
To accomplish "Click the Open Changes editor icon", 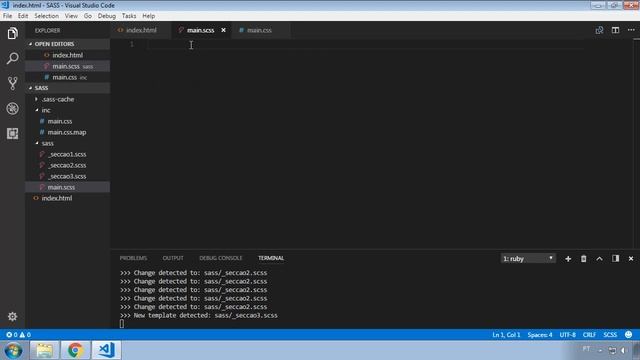I will (x=599, y=30).
